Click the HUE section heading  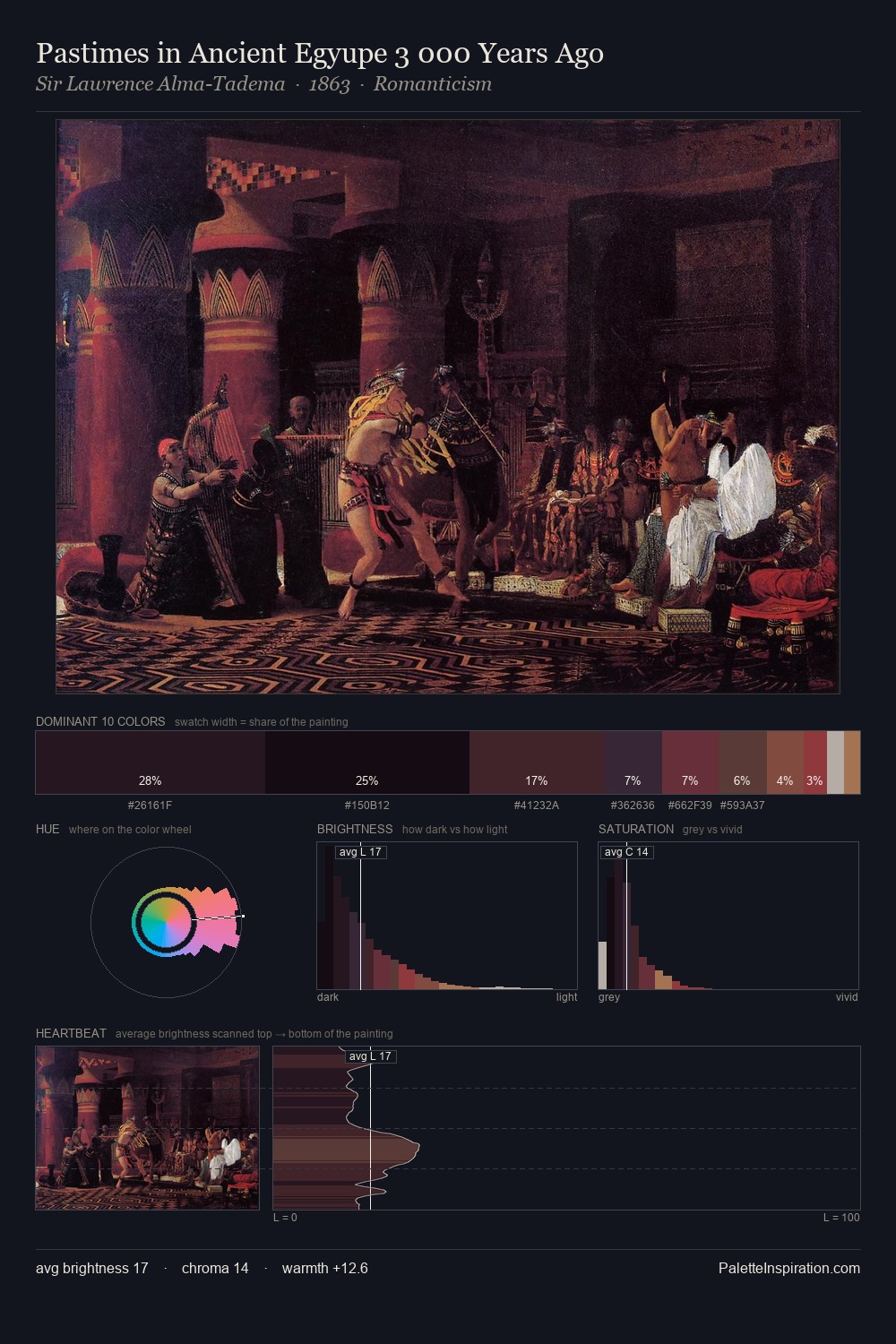point(47,829)
